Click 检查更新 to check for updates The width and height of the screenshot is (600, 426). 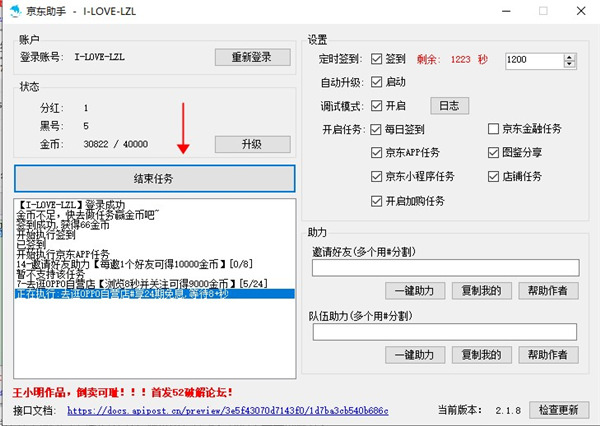click(x=559, y=410)
